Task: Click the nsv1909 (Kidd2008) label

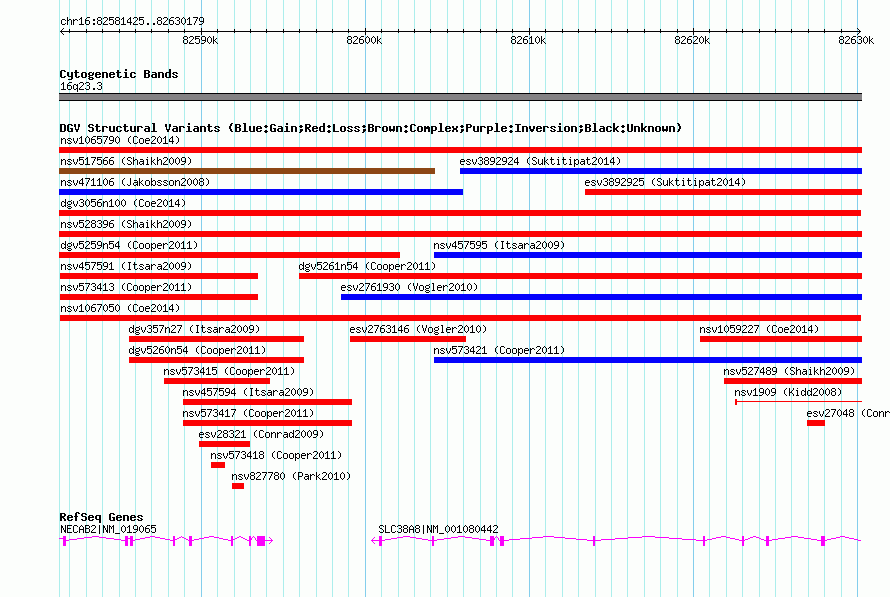Action: click(788, 392)
